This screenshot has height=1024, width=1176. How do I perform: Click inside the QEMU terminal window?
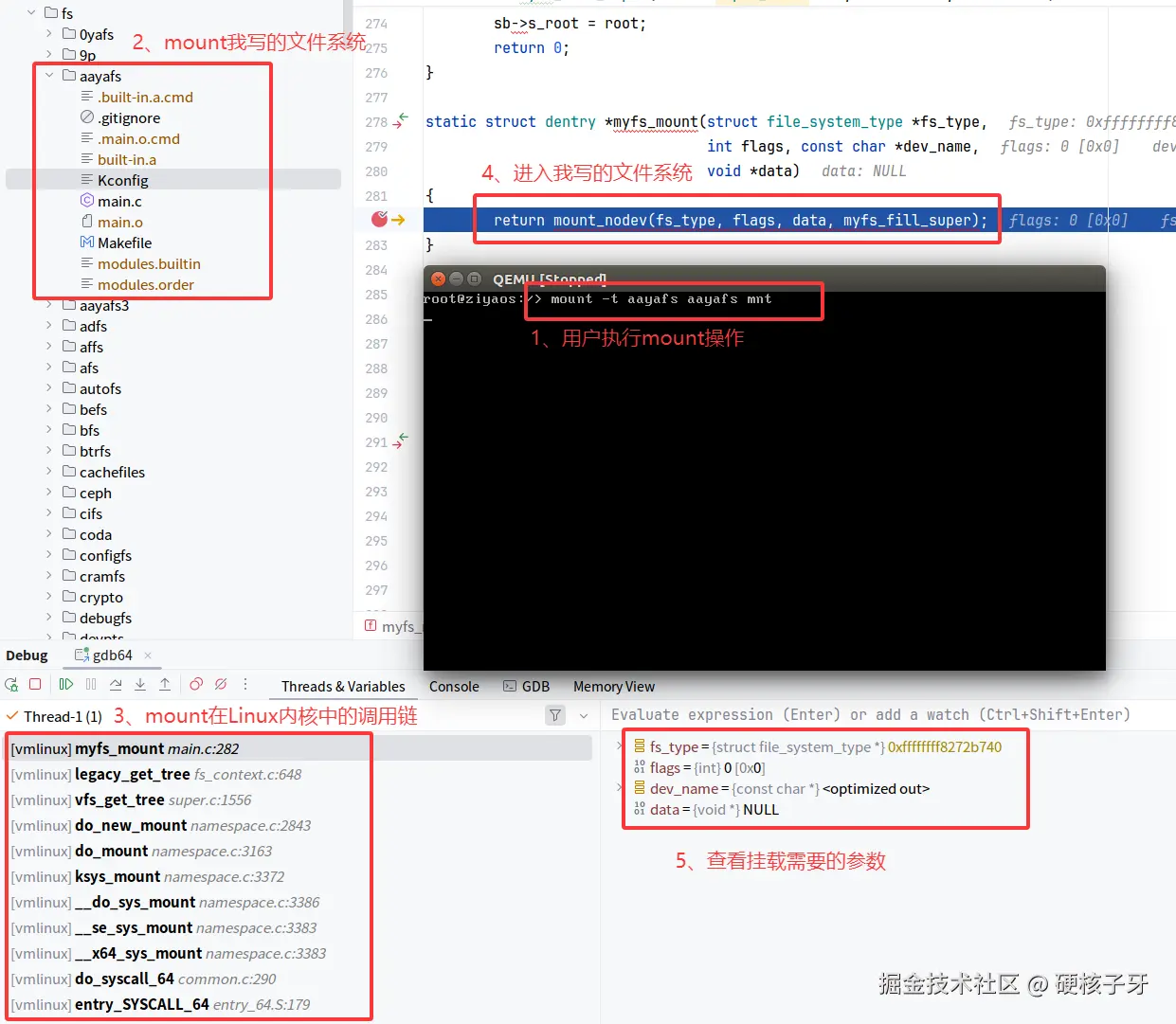pos(764,480)
